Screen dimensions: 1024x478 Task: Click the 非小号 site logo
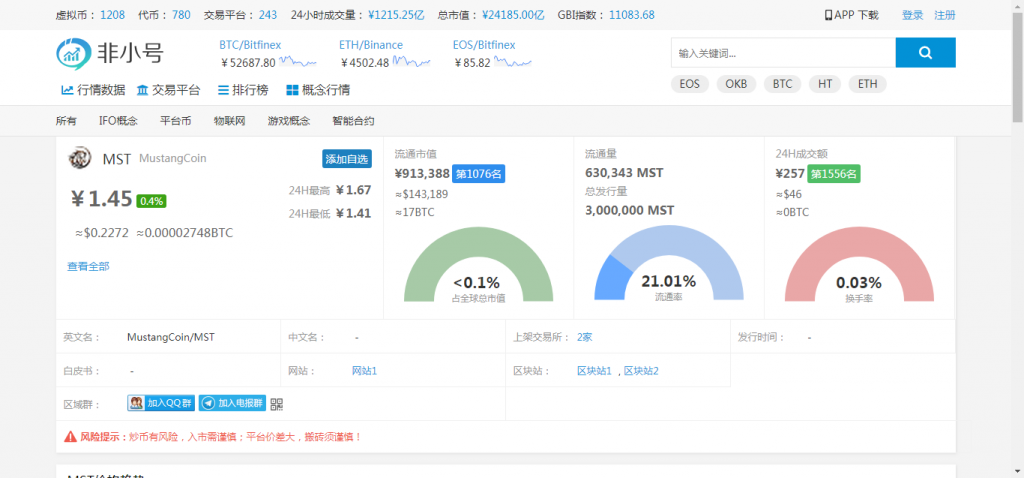click(x=109, y=53)
